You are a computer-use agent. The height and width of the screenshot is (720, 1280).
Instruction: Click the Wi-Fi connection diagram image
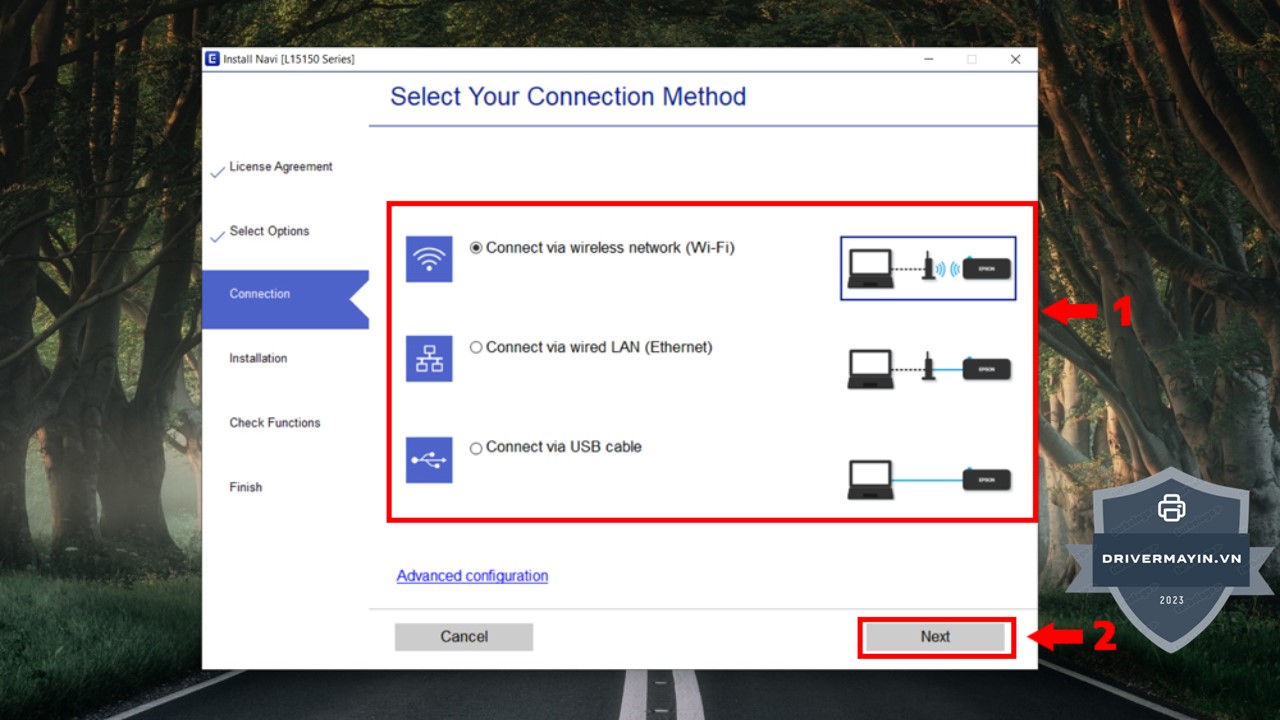[x=928, y=268]
